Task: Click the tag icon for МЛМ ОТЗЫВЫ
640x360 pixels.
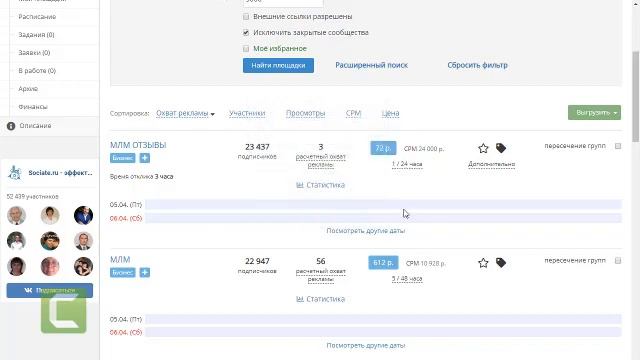Action: pyautogui.click(x=501, y=148)
